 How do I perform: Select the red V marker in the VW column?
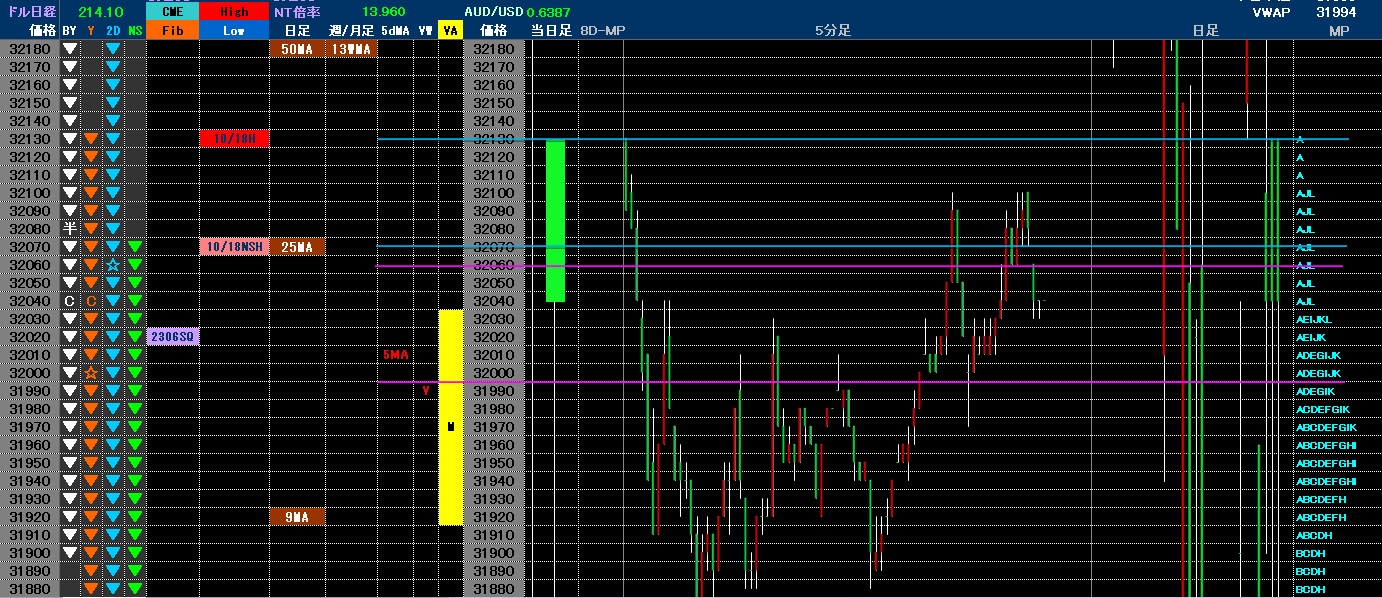[426, 391]
